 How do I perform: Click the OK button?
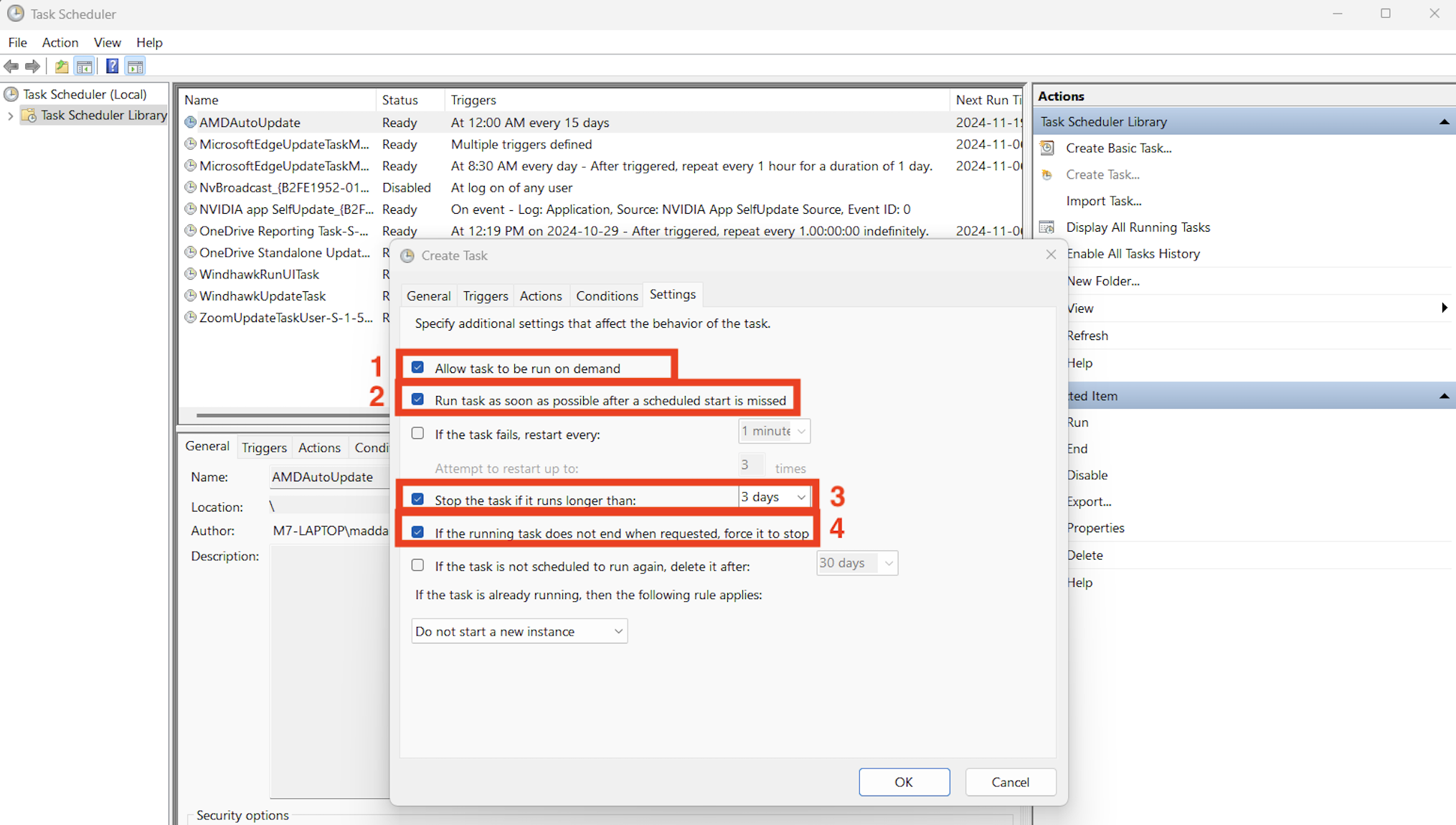coord(904,782)
